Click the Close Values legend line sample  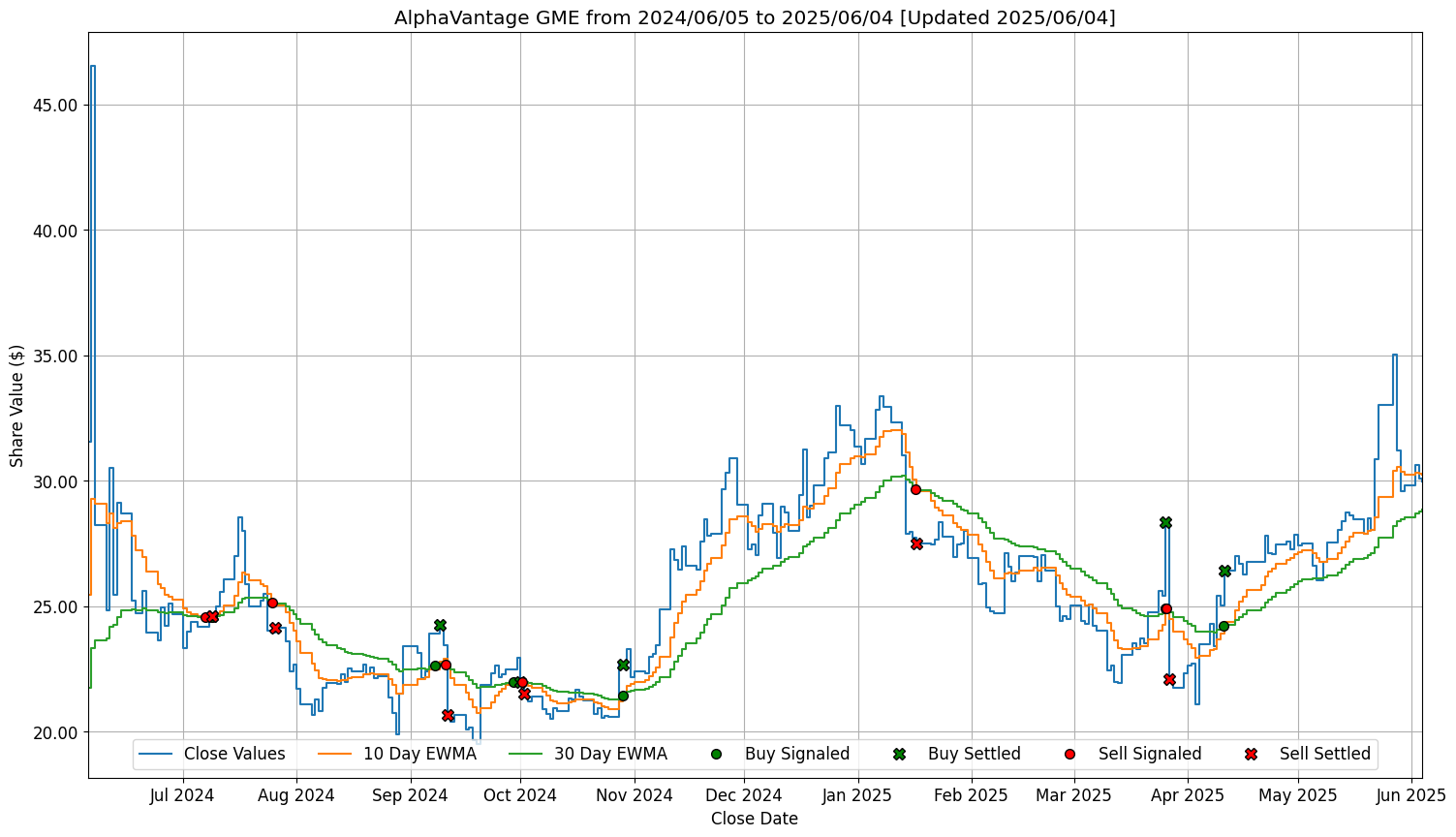(x=155, y=754)
